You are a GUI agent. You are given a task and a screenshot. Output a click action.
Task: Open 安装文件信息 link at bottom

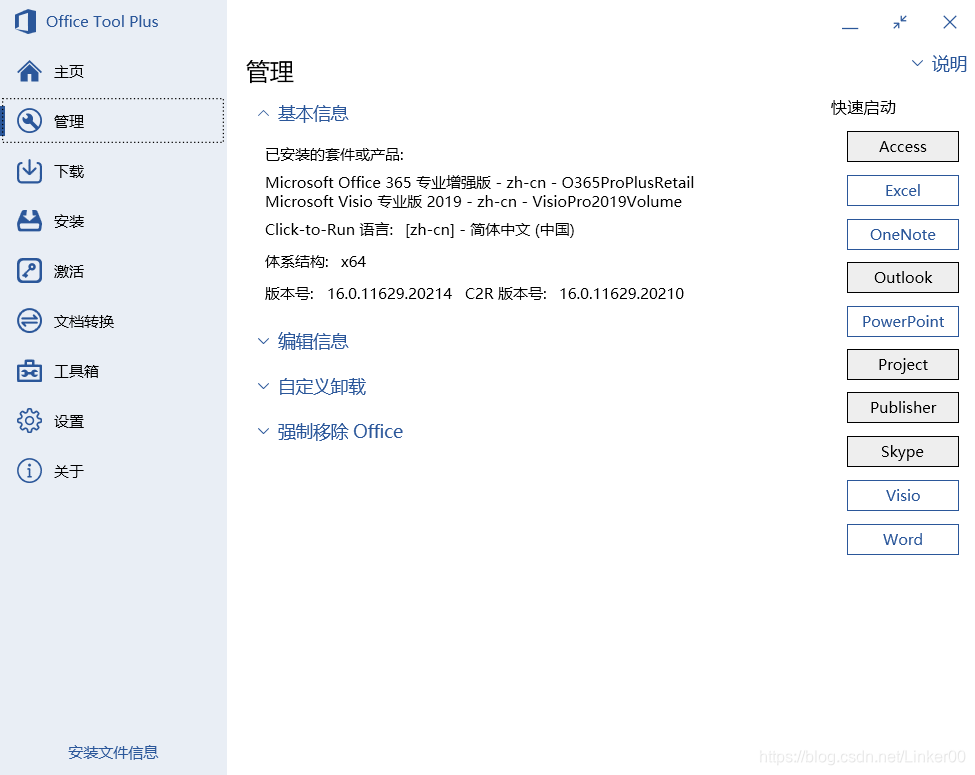[113, 752]
